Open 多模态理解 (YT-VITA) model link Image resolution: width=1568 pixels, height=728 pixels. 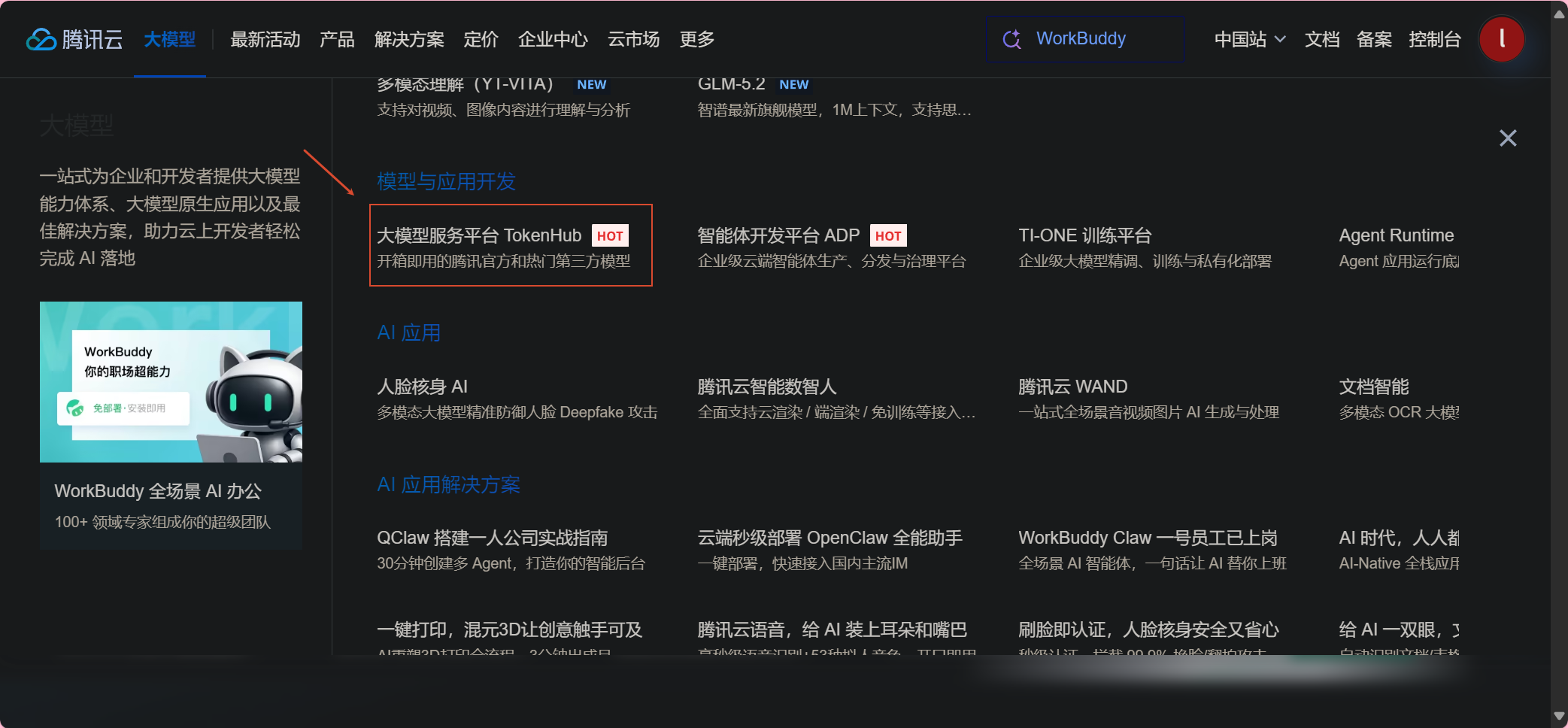tap(465, 84)
